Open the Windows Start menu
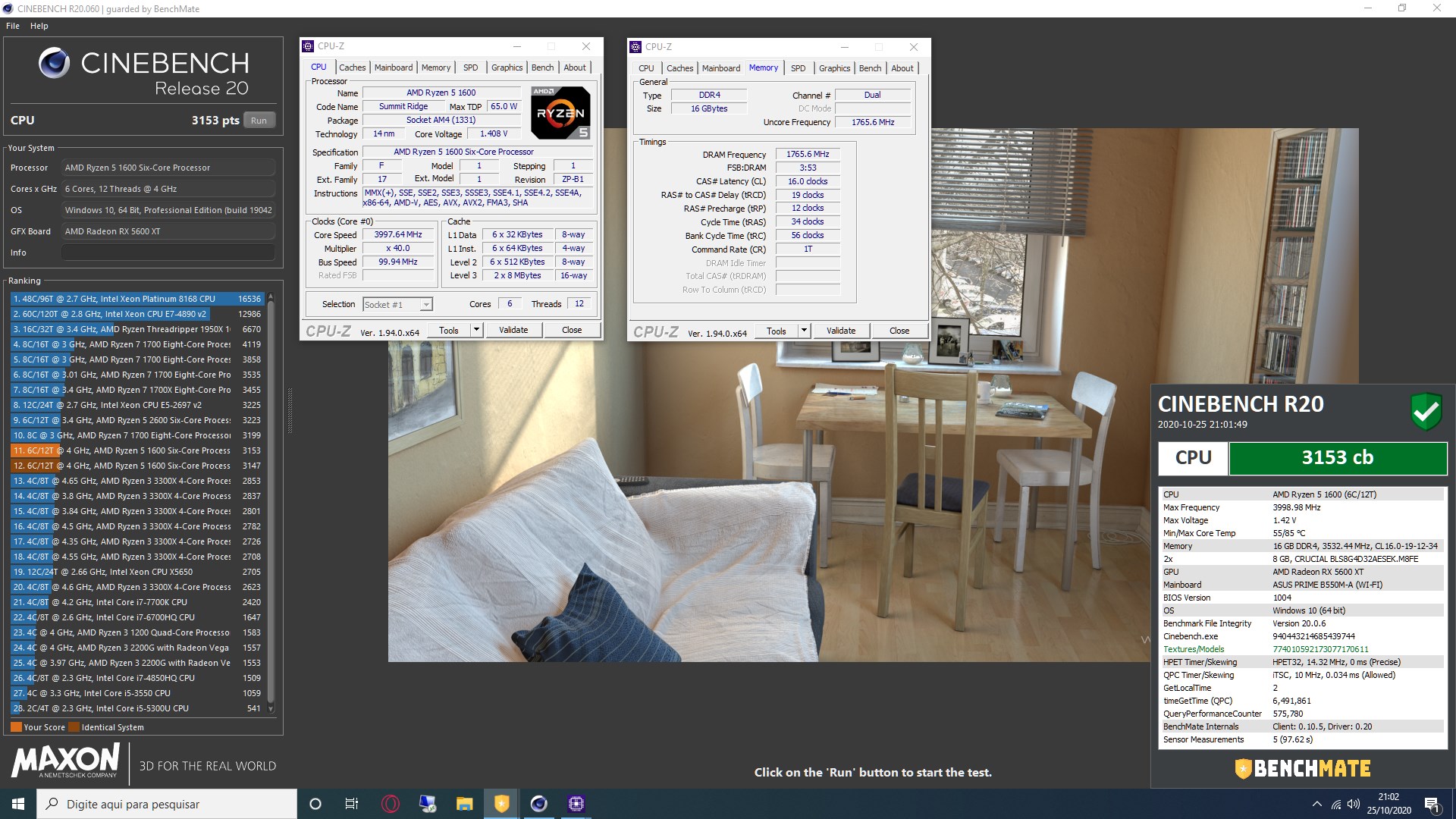 [18, 804]
